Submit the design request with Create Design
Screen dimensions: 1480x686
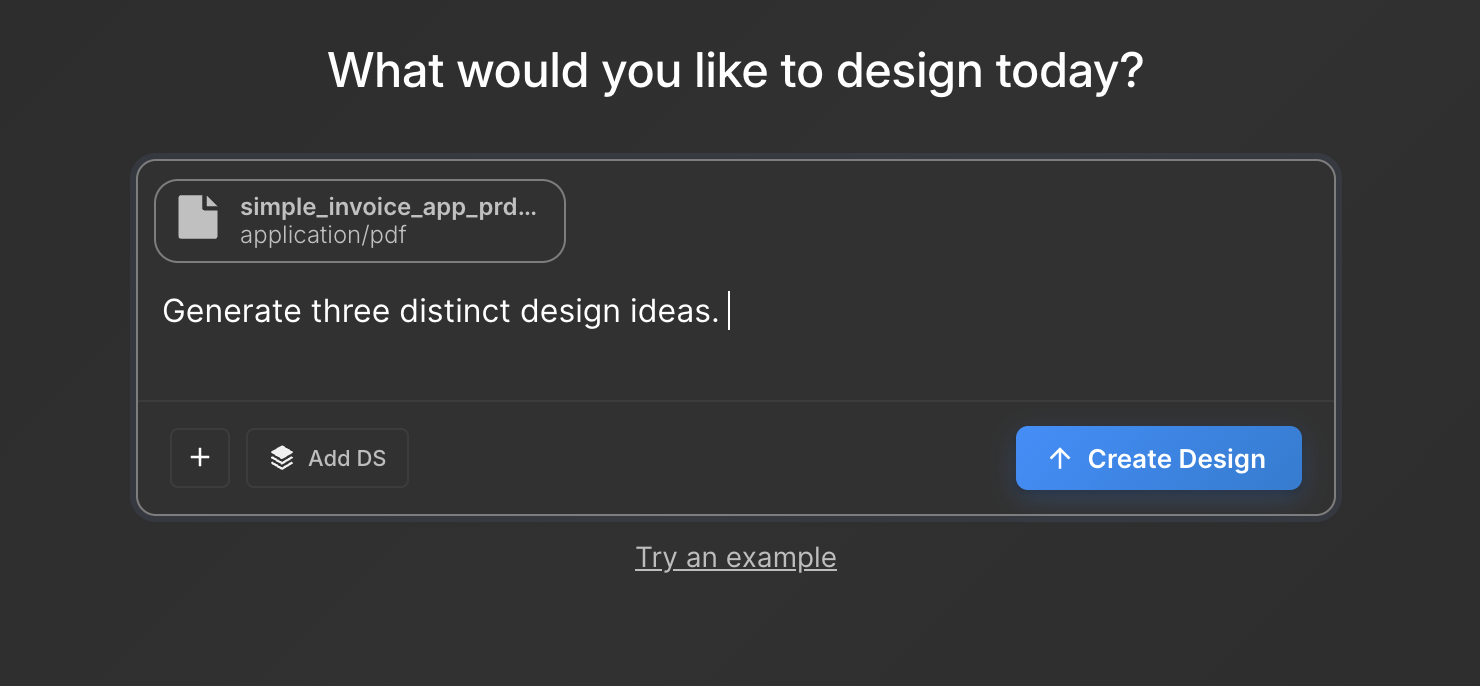[x=1158, y=458]
